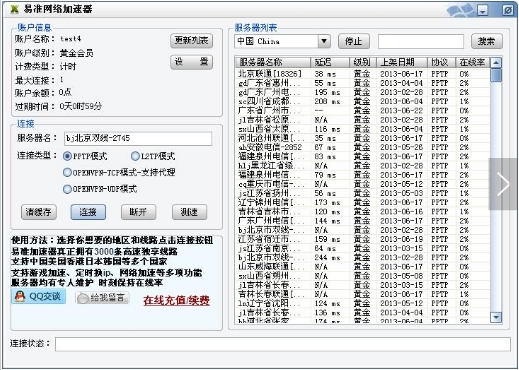Click the 连接 connect button
Viewport: 519px width, 370px height.
pyautogui.click(x=88, y=212)
